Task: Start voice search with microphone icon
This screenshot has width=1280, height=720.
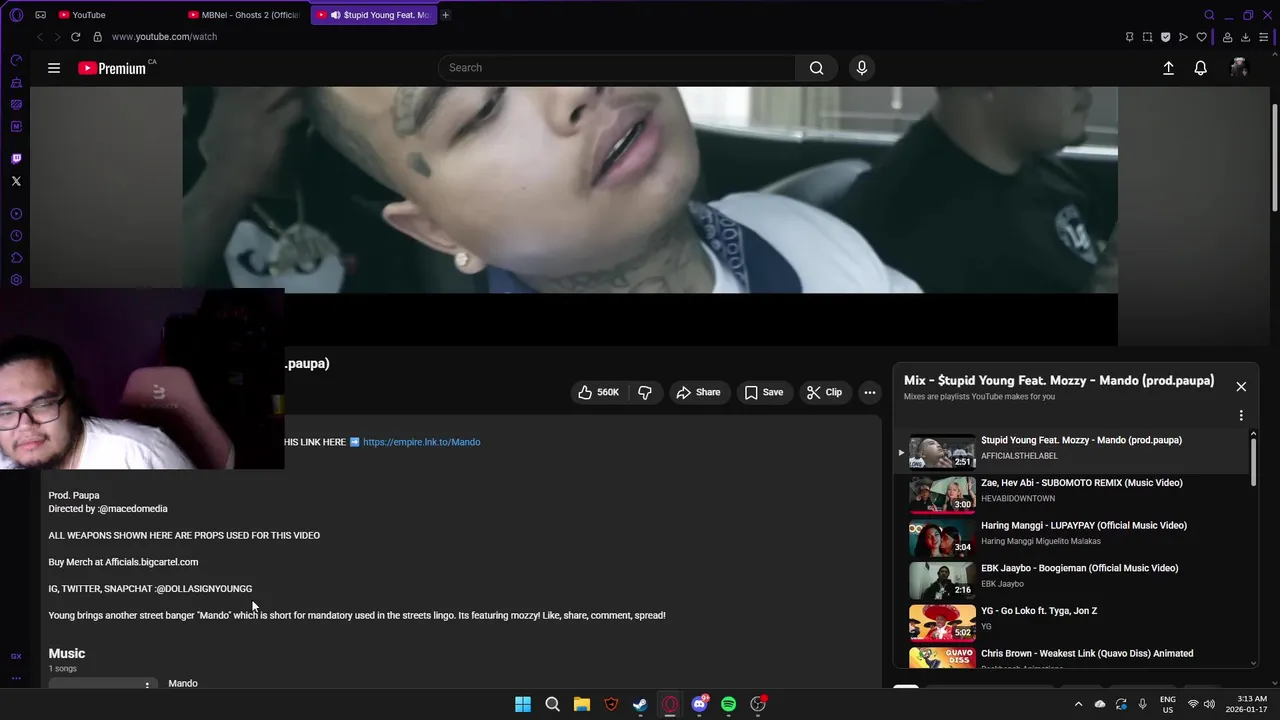Action: (862, 68)
